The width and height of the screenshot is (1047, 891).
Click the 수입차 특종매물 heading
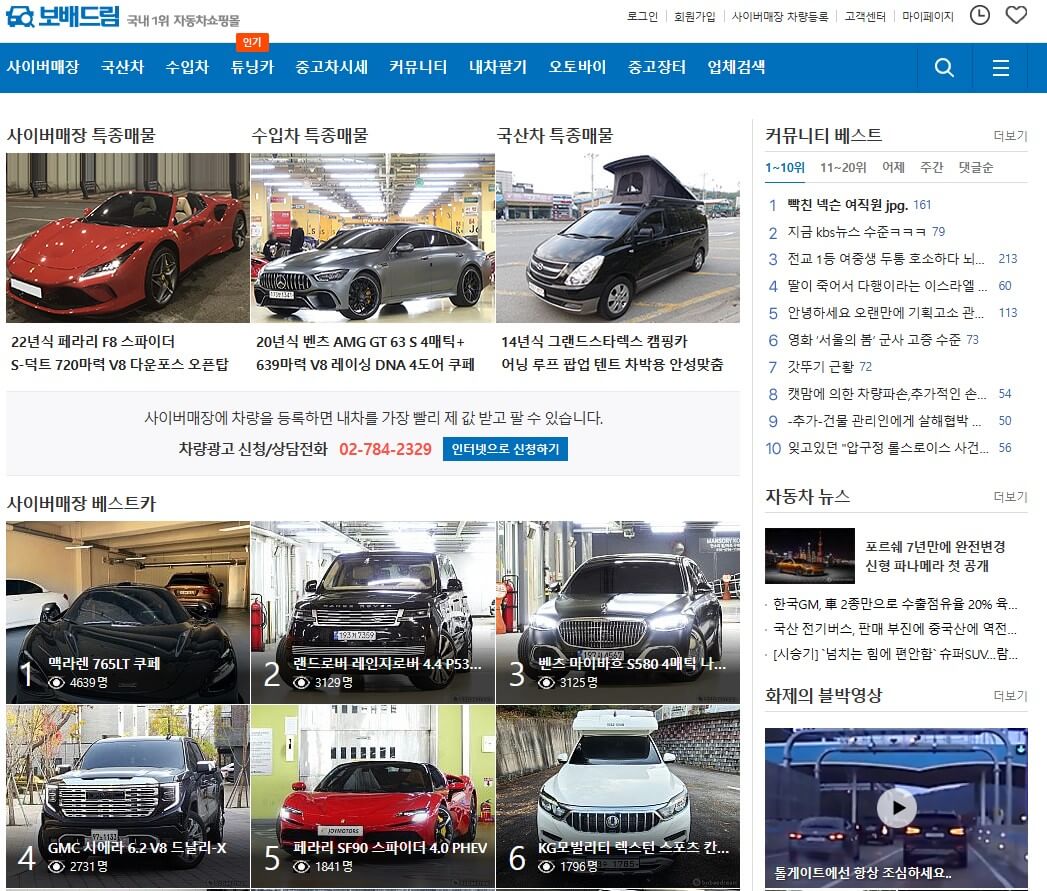310,136
